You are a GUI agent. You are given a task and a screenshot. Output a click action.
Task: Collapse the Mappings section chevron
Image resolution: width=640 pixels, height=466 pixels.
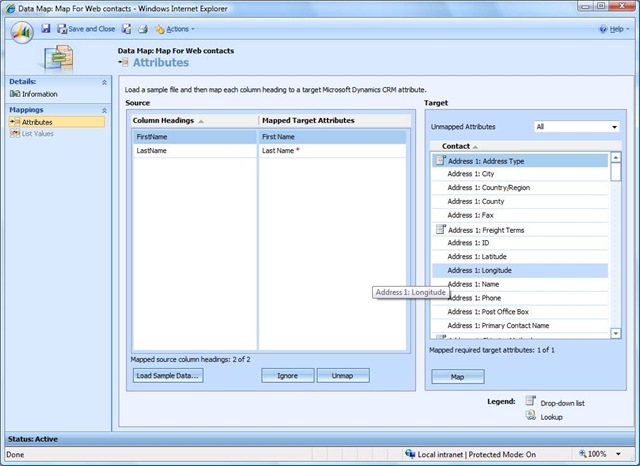tap(104, 110)
